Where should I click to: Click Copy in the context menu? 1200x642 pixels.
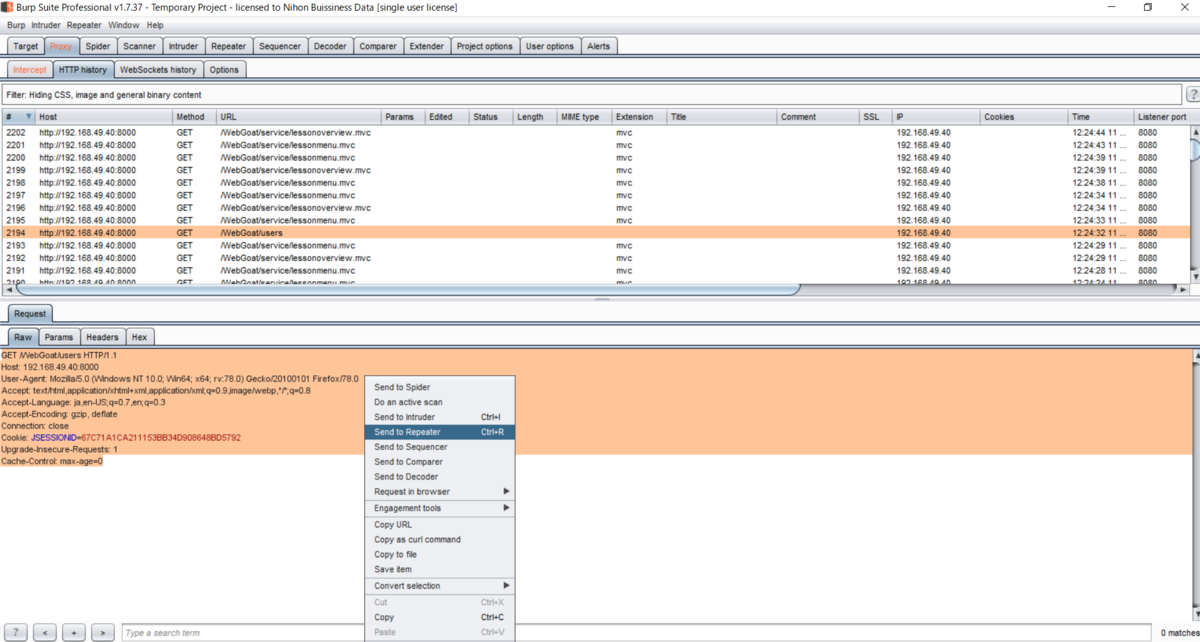click(440, 617)
